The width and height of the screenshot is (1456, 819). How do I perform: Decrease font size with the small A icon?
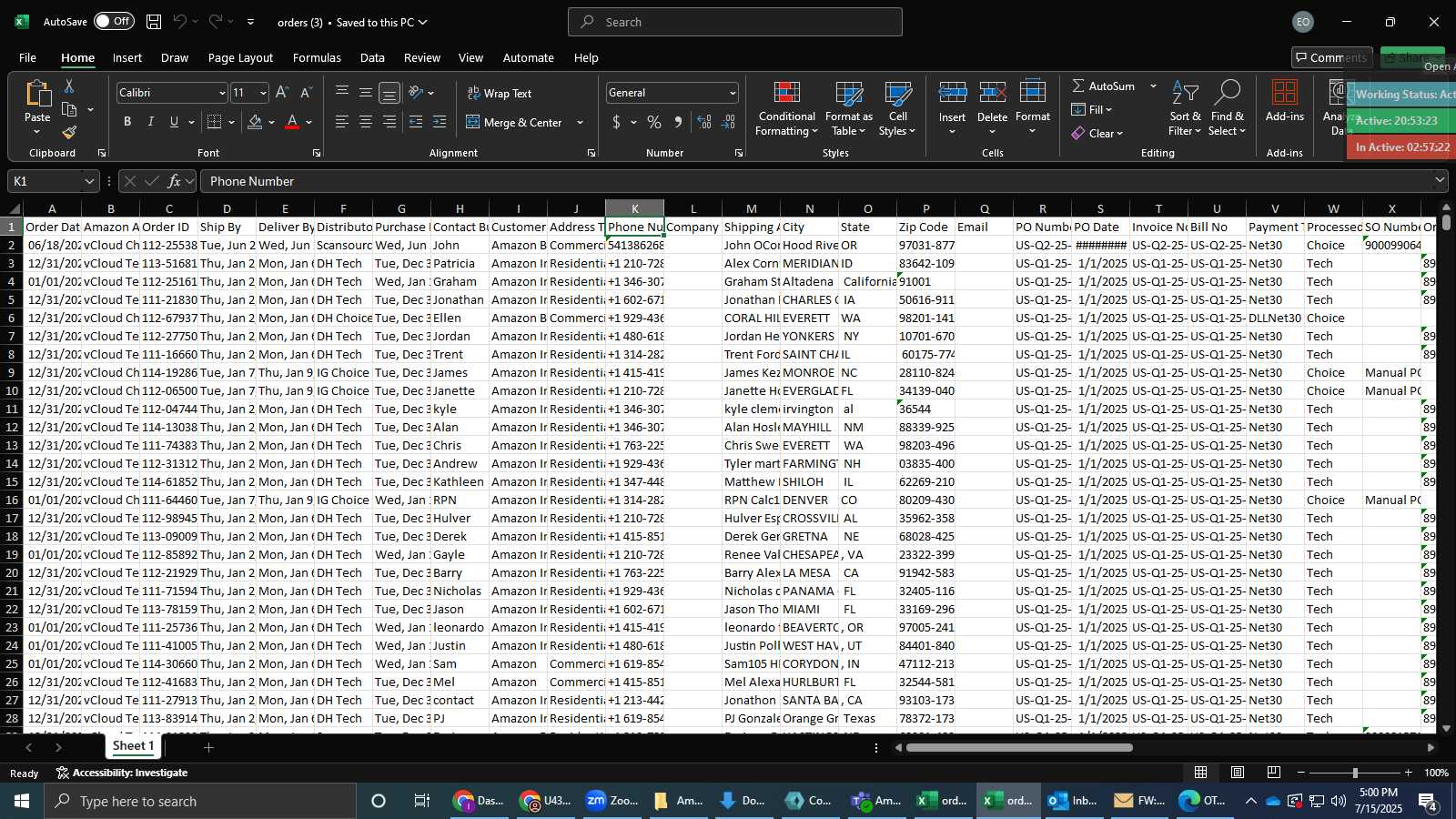click(x=306, y=92)
